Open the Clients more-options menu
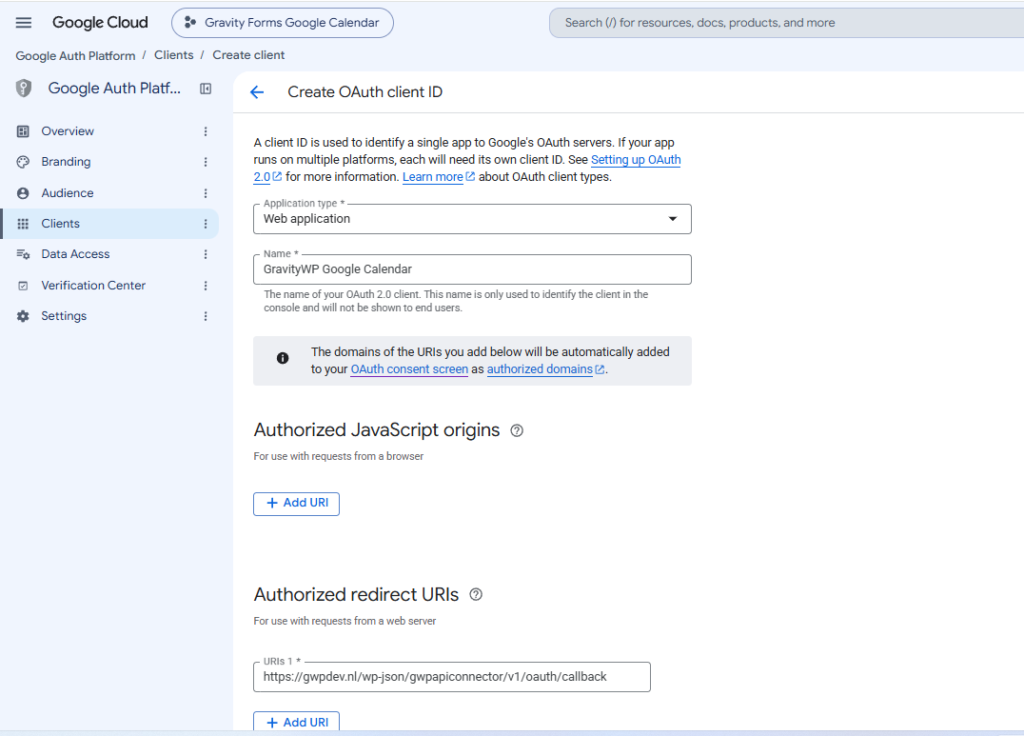Screen dimensions: 1024x736 [x=206, y=224]
